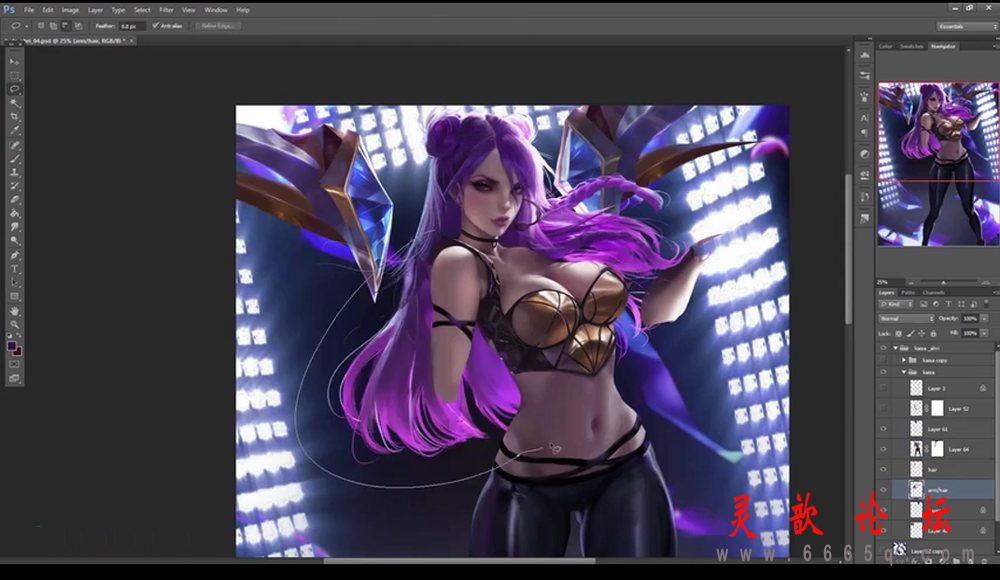Click the background color swatch
The height and width of the screenshot is (580, 1000).
17,352
